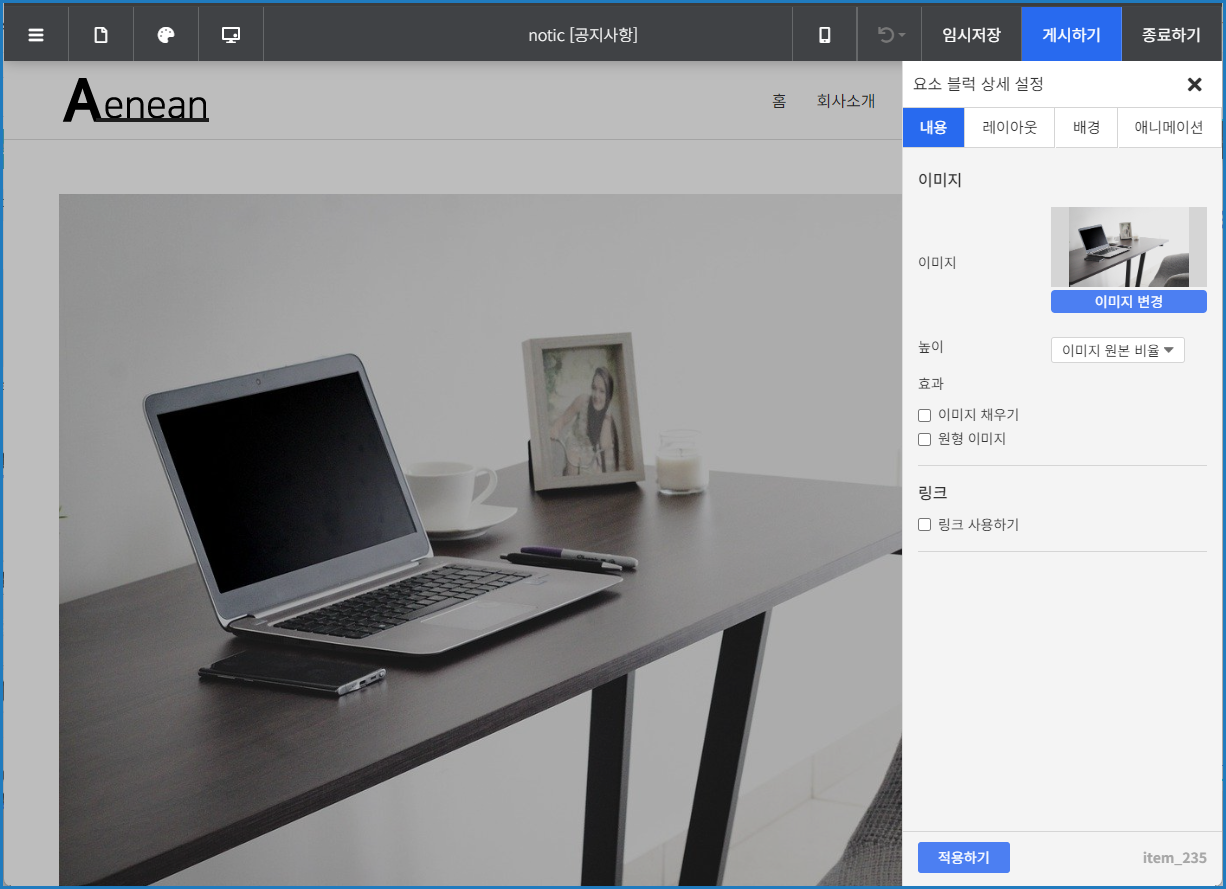
Task: Click the laptop image thumbnail preview
Action: click(x=1128, y=247)
